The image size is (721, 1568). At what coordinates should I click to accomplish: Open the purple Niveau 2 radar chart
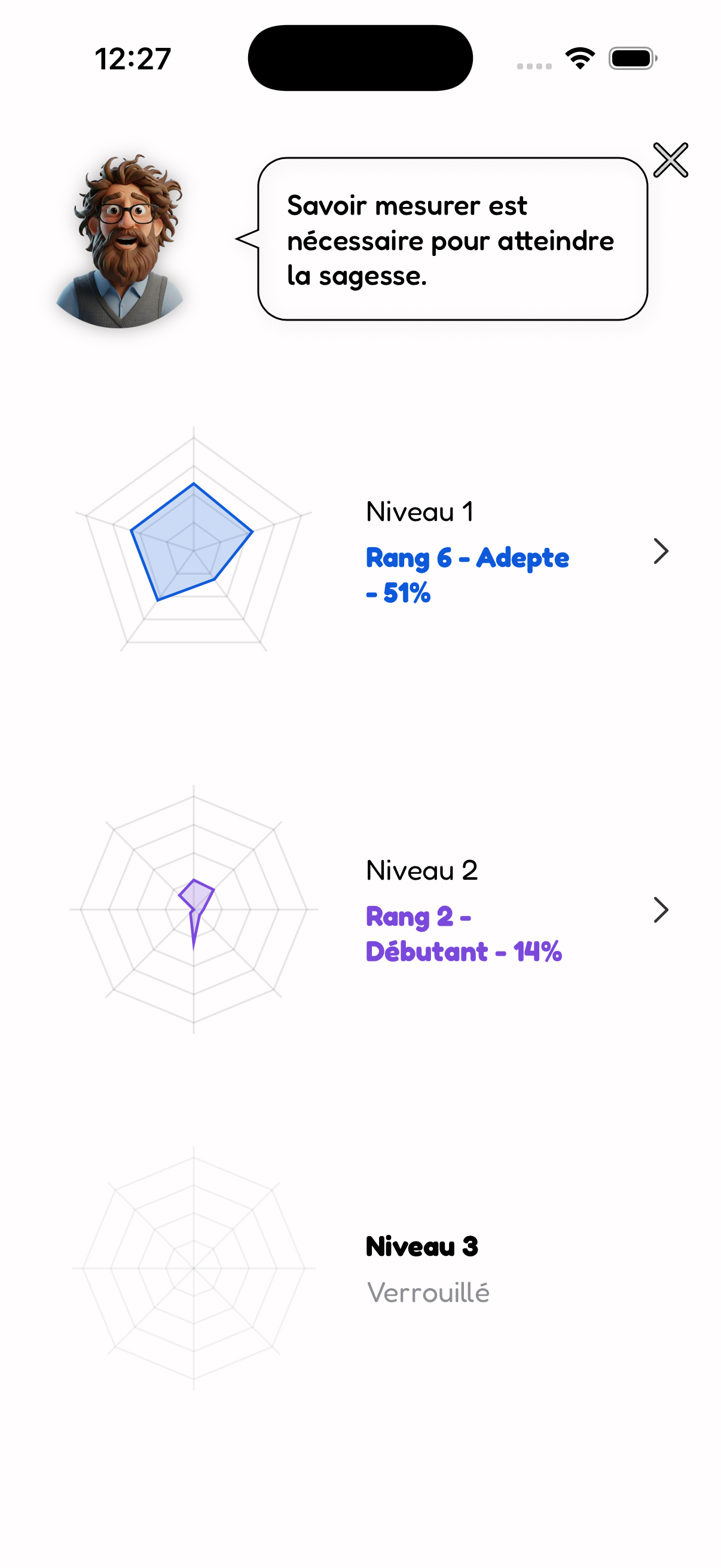(194, 910)
